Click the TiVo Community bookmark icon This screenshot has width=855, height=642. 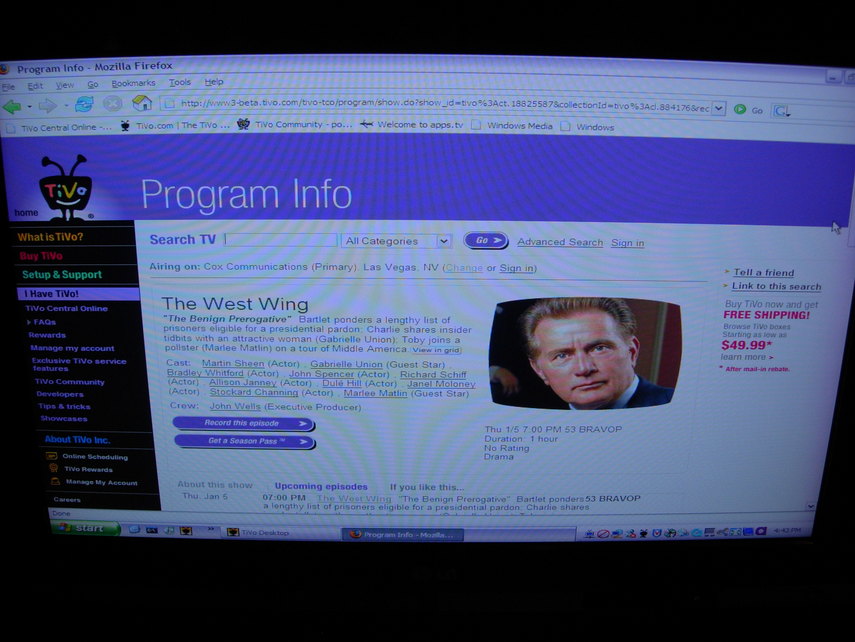pos(243,124)
